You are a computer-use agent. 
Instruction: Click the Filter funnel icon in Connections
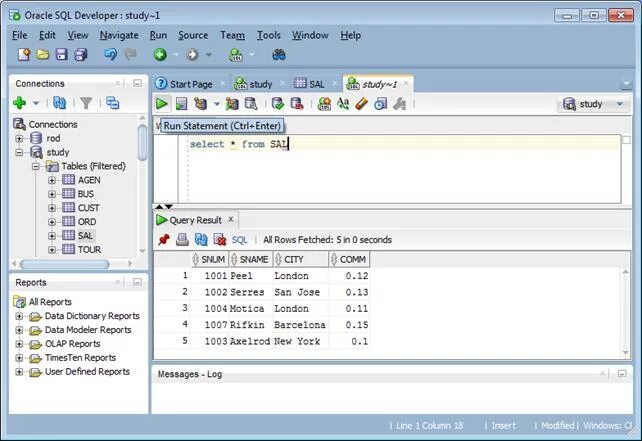pos(86,103)
